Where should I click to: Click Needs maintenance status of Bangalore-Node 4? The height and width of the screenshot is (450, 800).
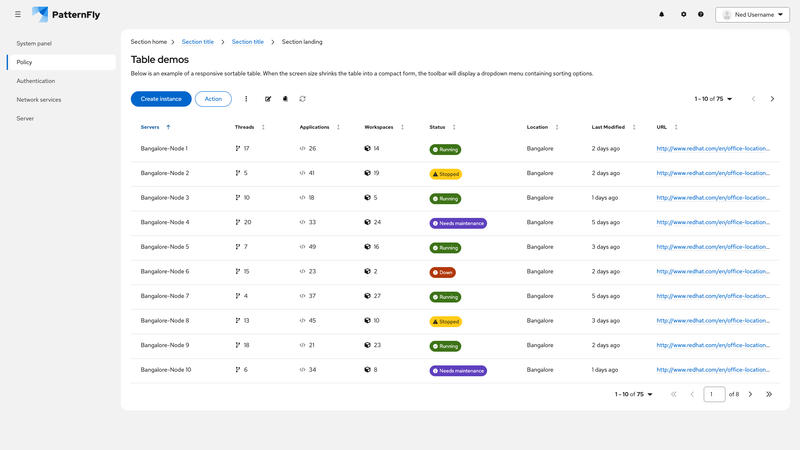pyautogui.click(x=458, y=223)
